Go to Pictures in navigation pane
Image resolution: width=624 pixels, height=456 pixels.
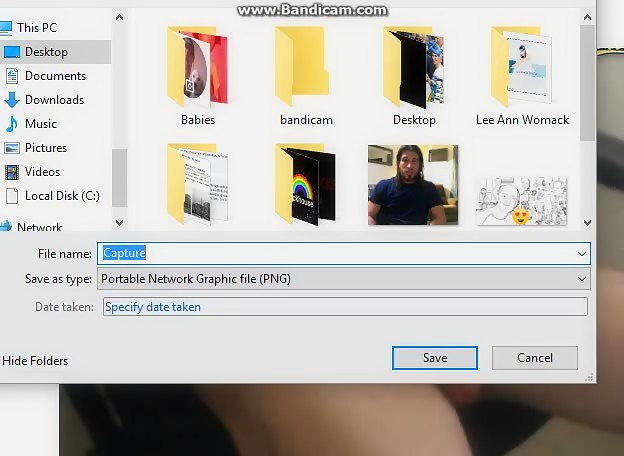(46, 148)
